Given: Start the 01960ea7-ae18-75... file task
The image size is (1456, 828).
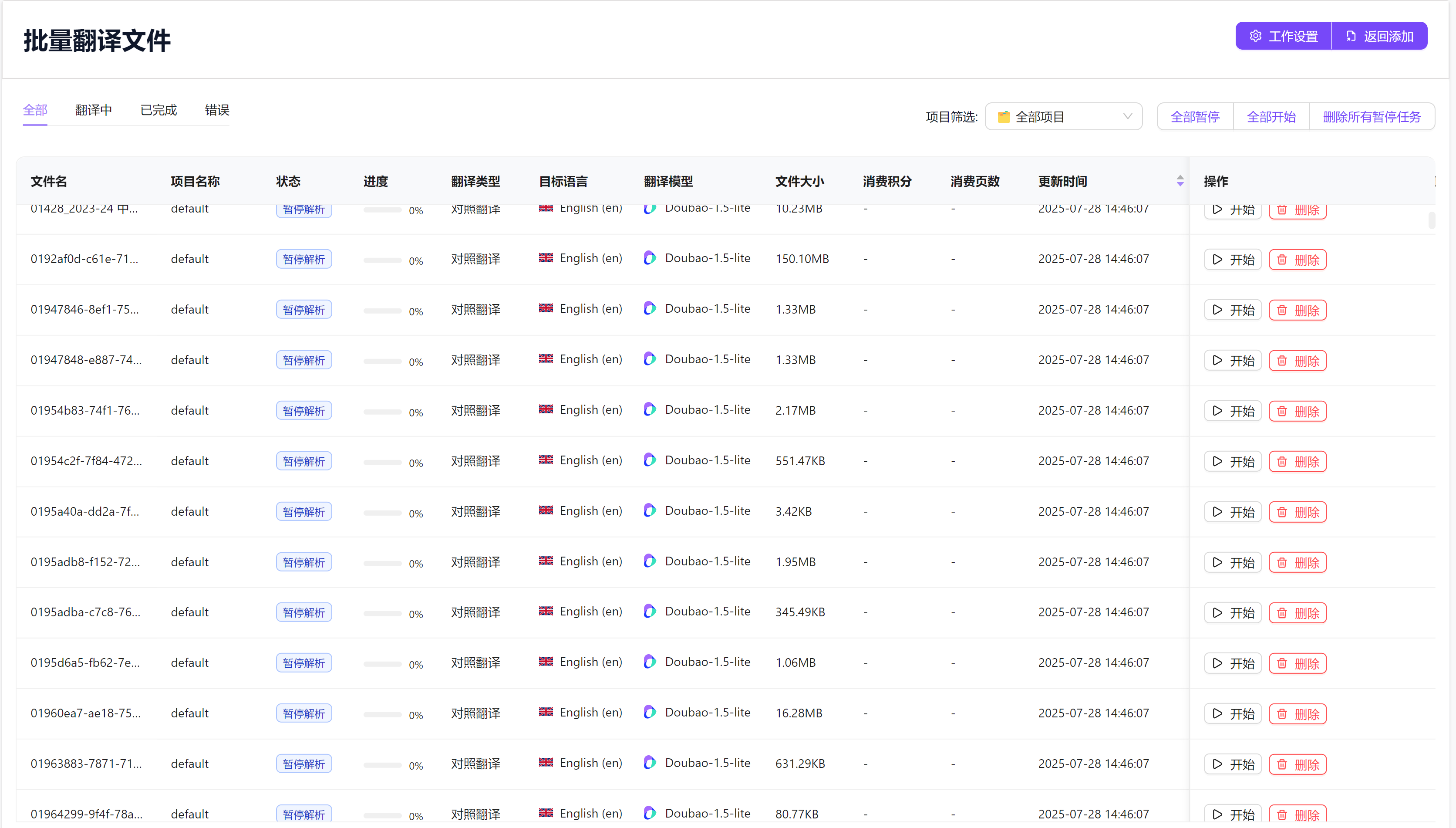Looking at the screenshot, I should click(1233, 714).
